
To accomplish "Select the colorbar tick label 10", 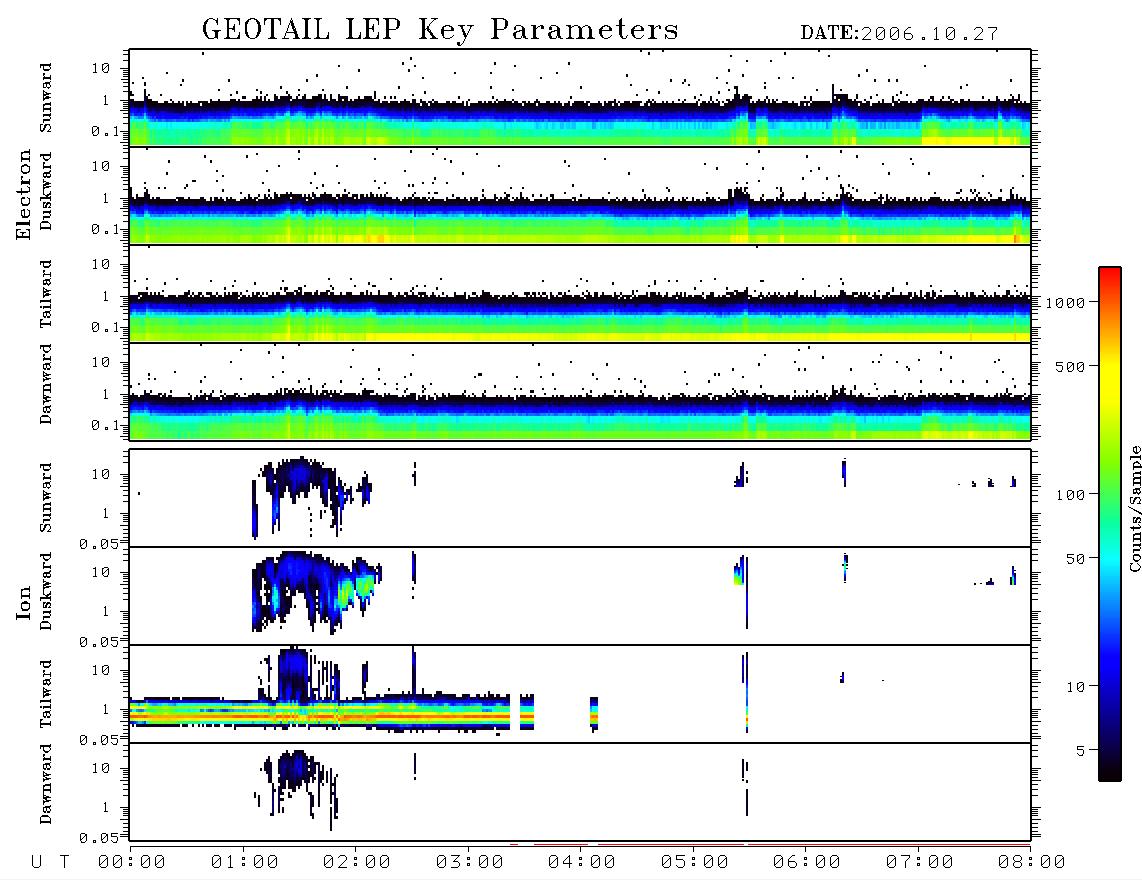I will click(x=1075, y=687).
